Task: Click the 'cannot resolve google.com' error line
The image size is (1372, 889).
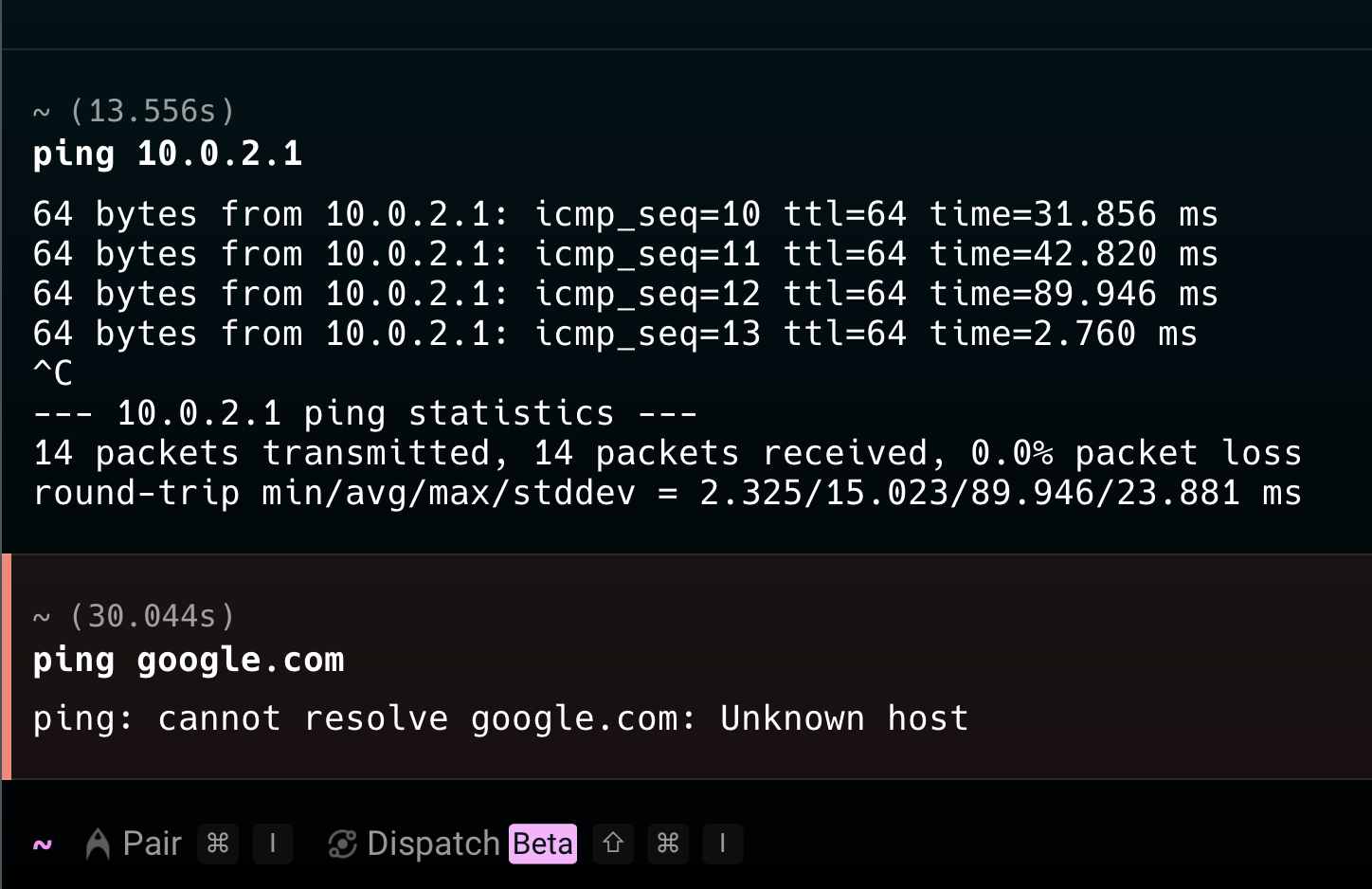Action: tap(500, 718)
